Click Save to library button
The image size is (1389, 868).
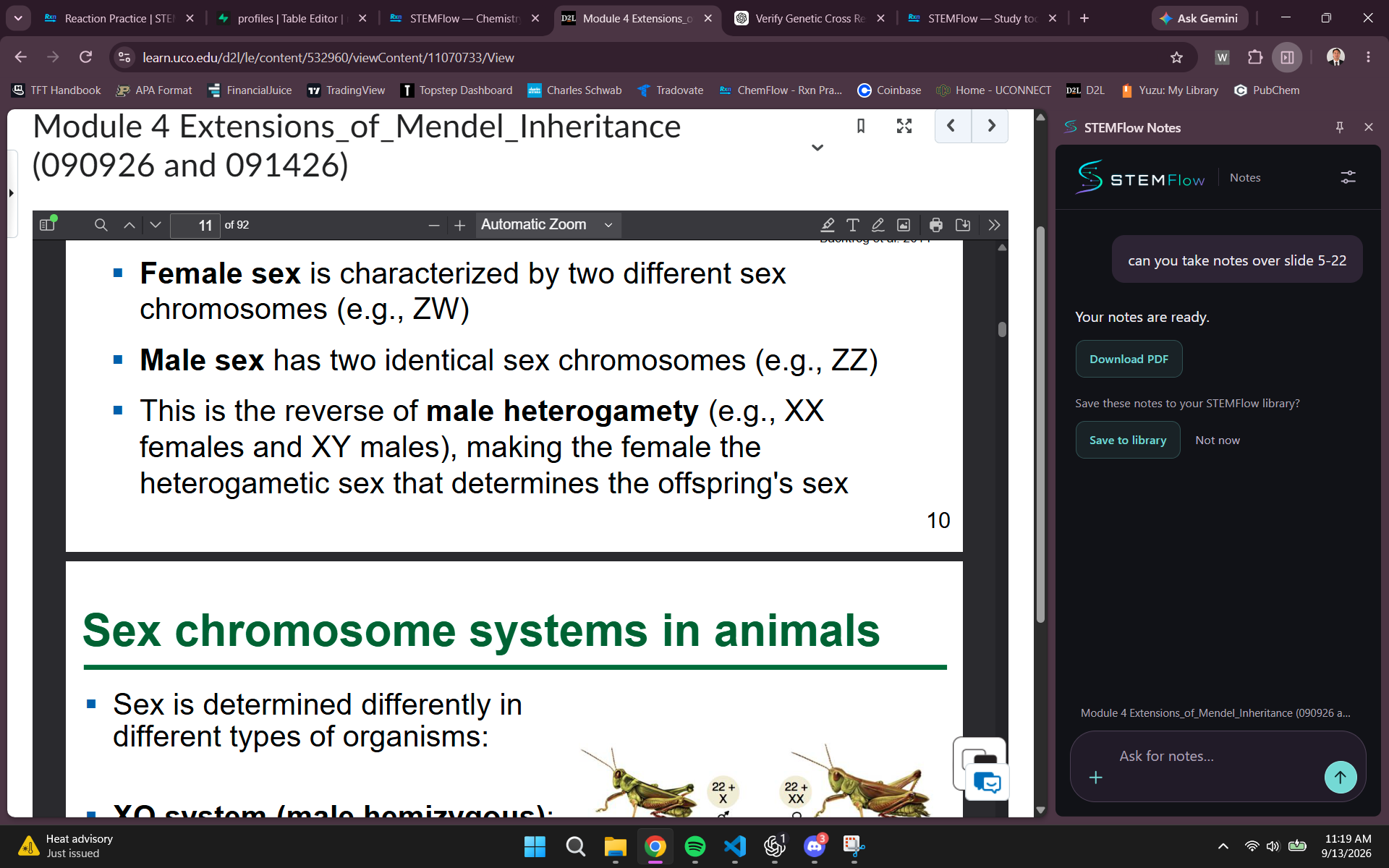[x=1128, y=440]
